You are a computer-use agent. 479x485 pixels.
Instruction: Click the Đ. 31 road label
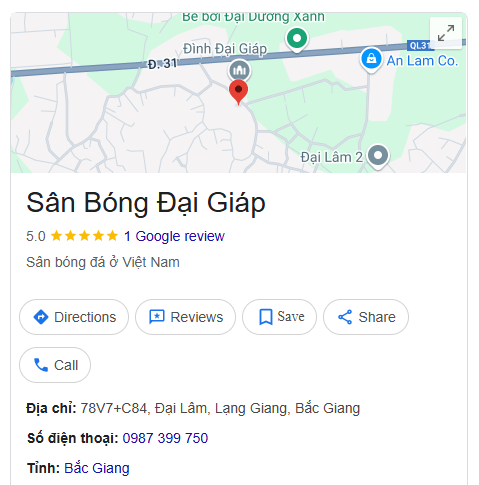tap(162, 63)
